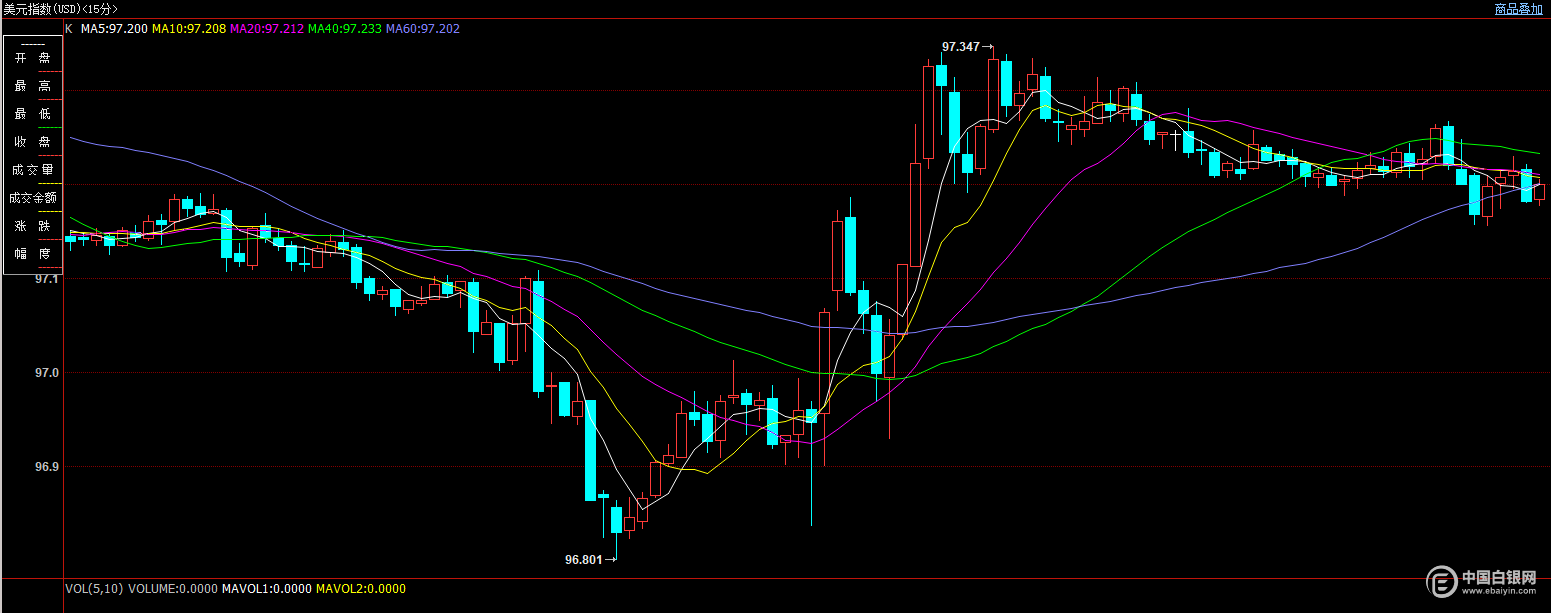Open the 商品叠加 overlay link

[1518, 9]
